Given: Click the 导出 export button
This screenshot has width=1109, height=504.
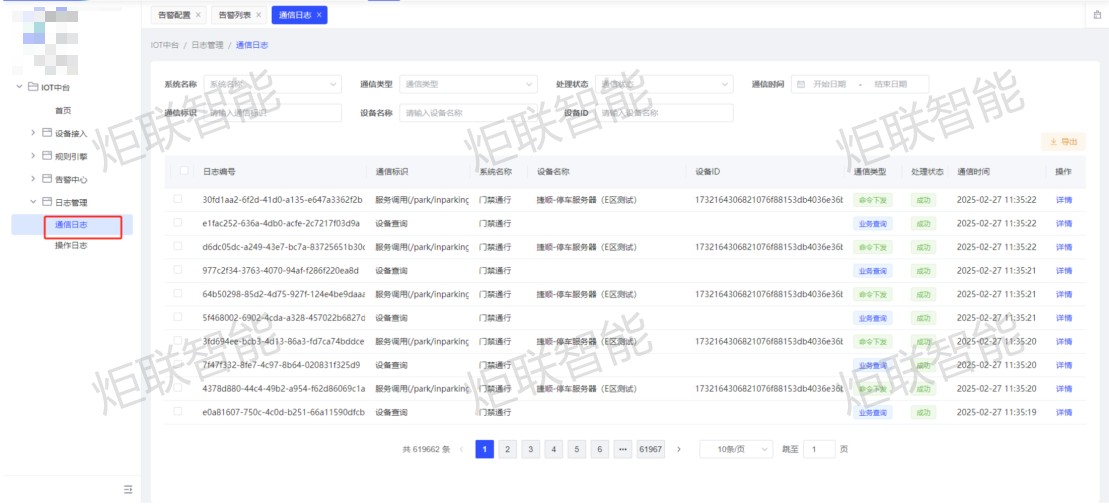Looking at the screenshot, I should point(1063,142).
